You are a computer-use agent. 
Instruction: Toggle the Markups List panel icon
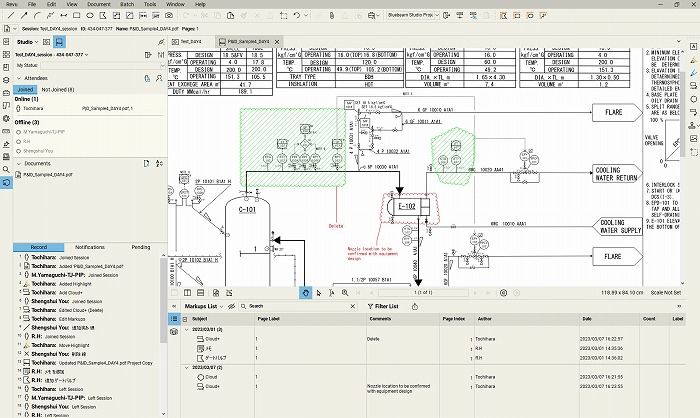coord(174,318)
